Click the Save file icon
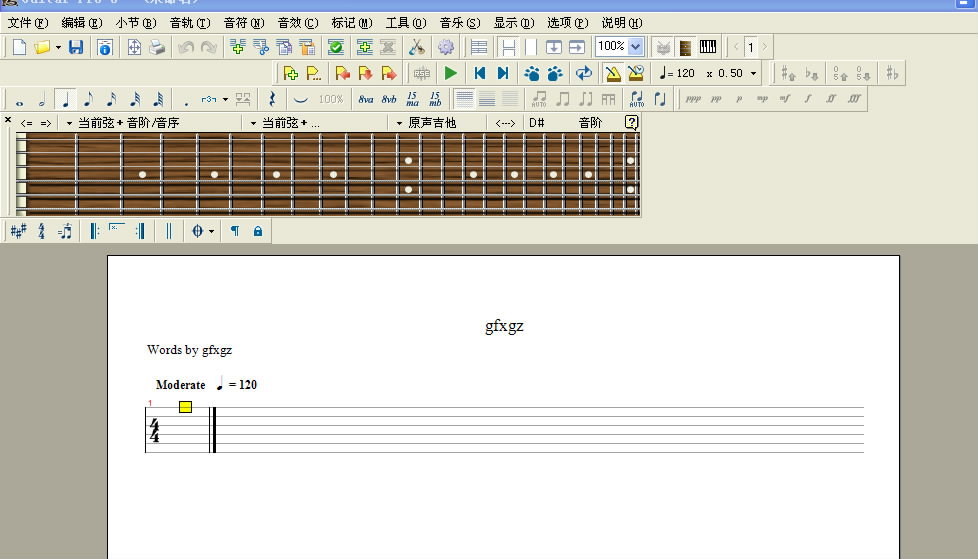The width and height of the screenshot is (978, 559). point(76,47)
